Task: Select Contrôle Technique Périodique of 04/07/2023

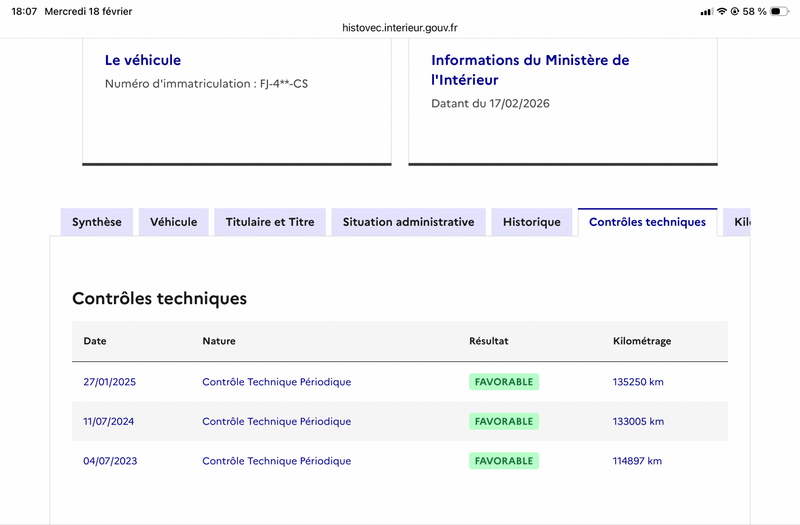Action: point(276,461)
